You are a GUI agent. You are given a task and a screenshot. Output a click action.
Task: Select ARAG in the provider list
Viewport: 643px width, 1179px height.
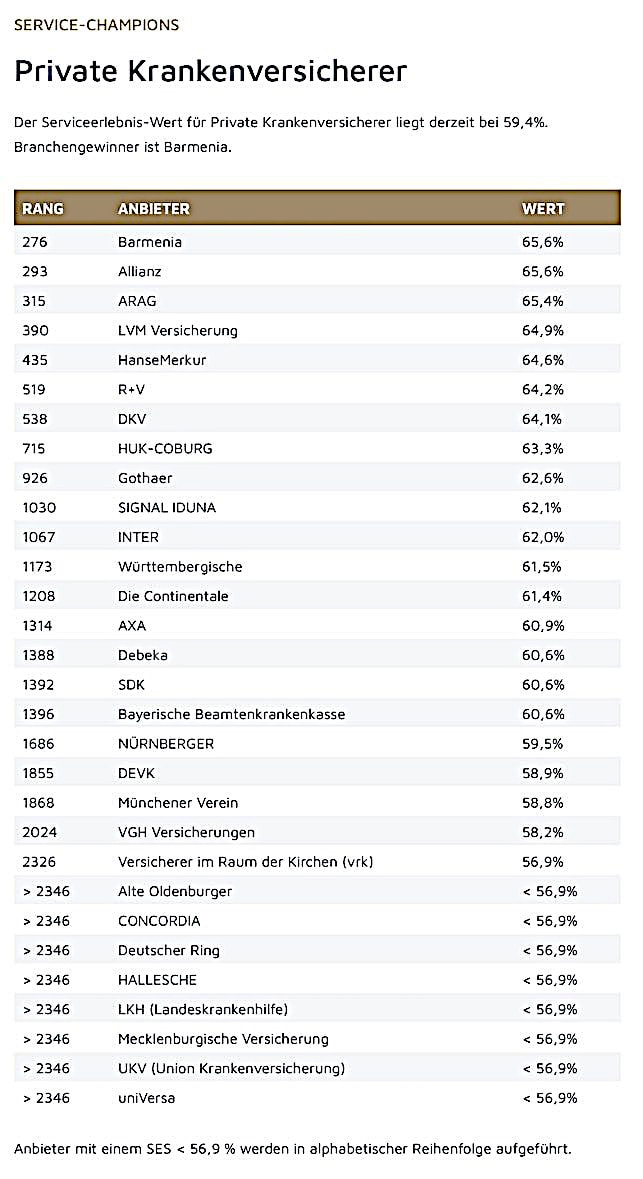pos(137,301)
